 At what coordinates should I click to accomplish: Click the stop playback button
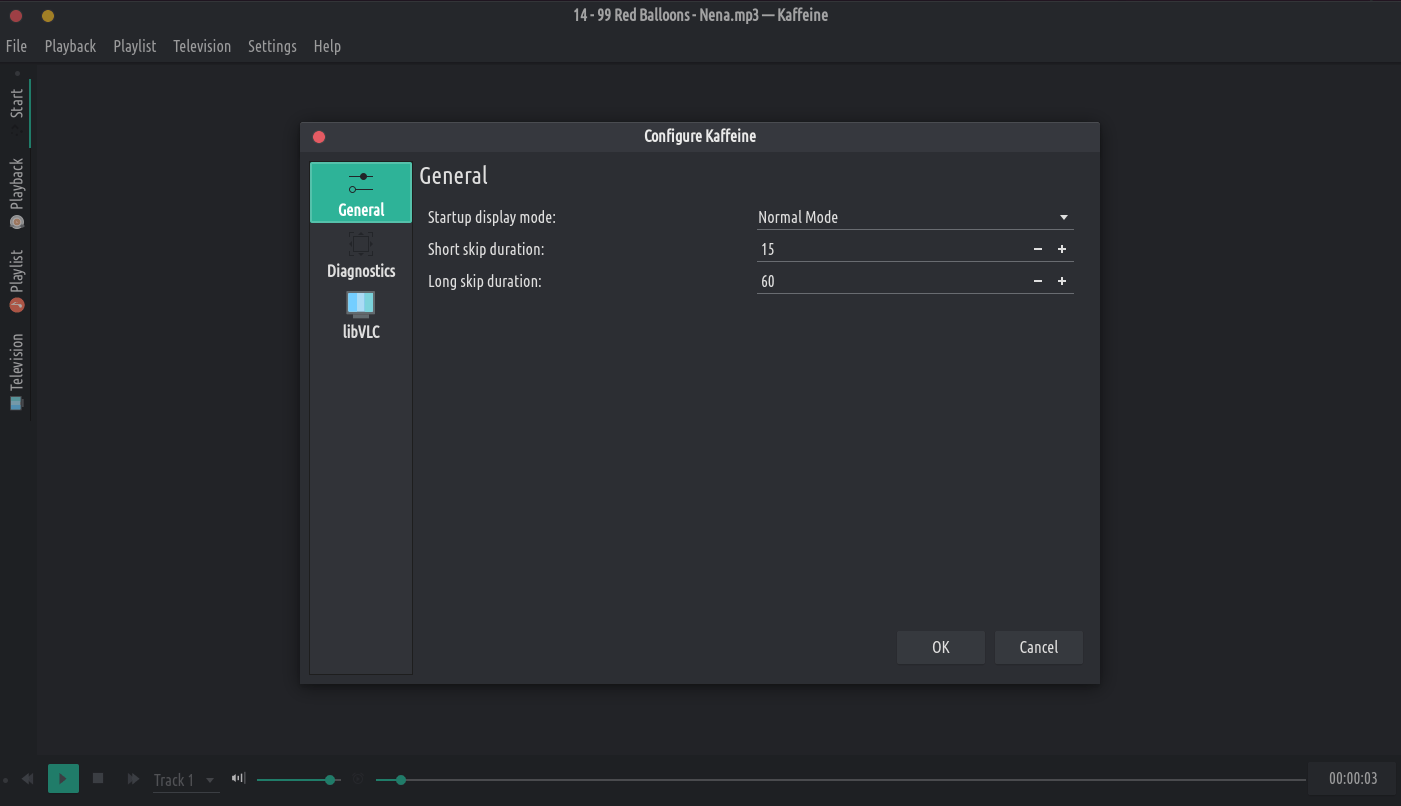(x=98, y=778)
